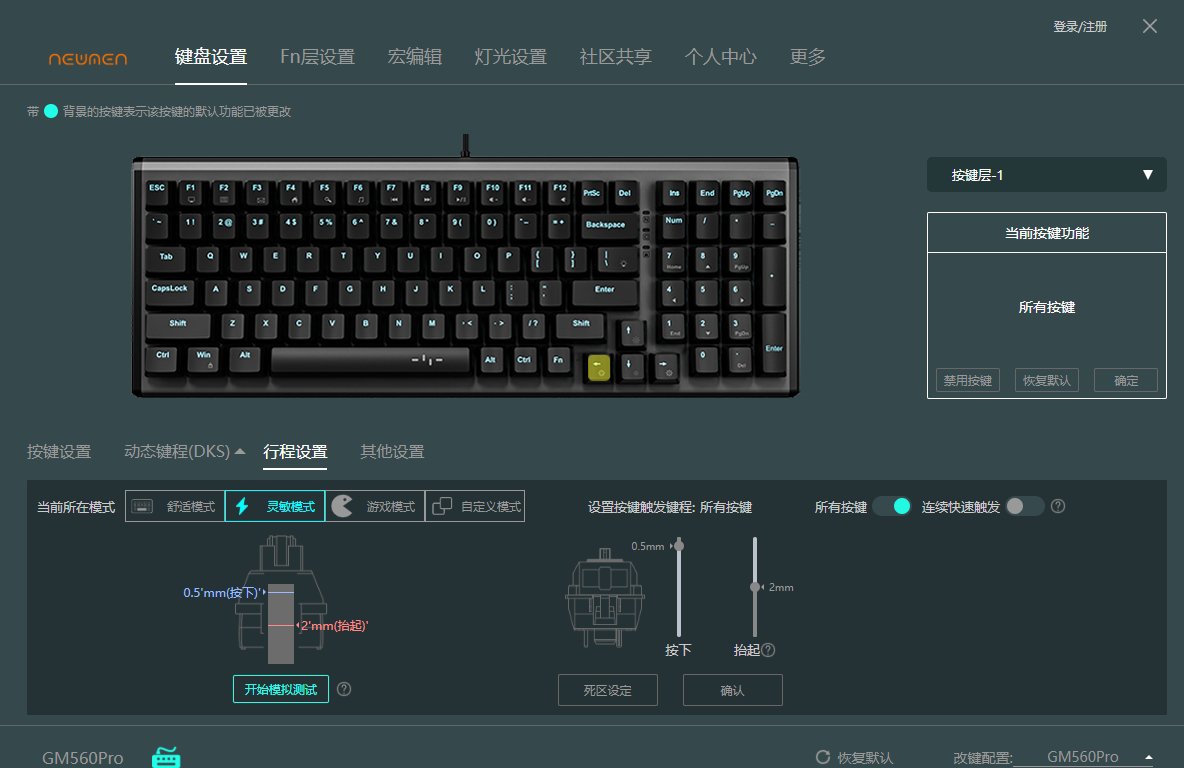Toggle the 所有按键 all-keys switch

[892, 506]
